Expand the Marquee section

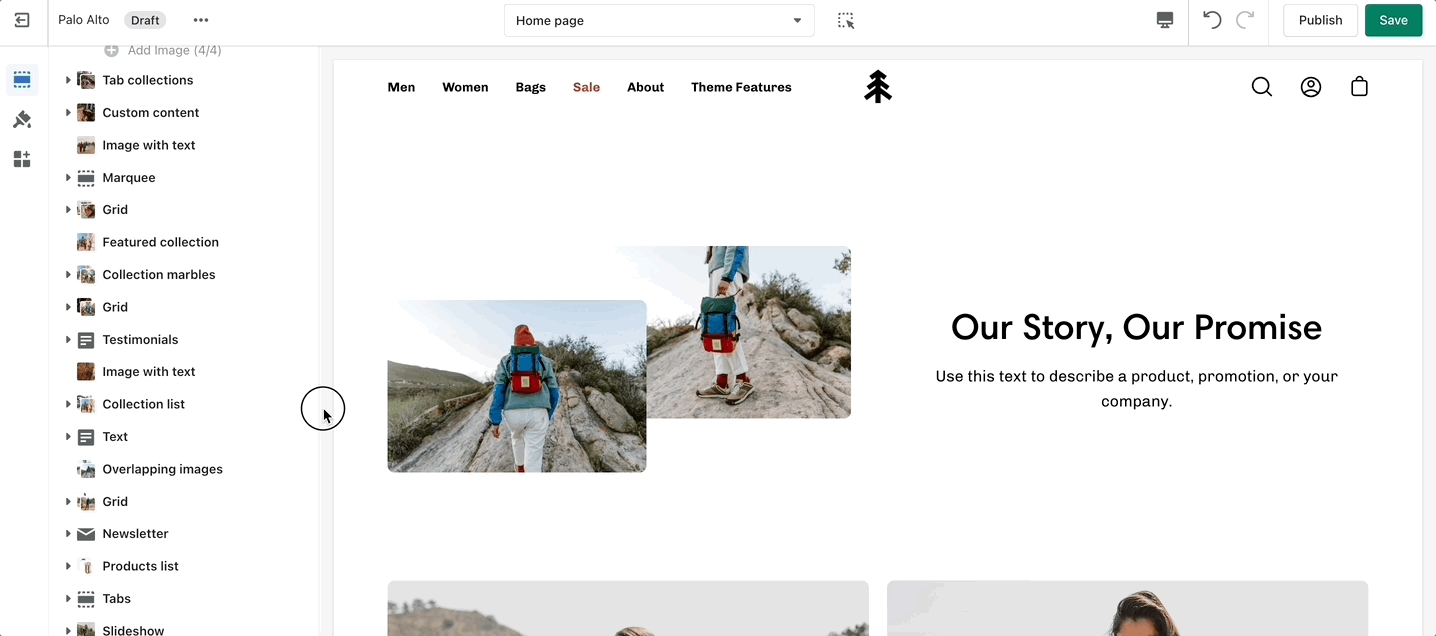(x=68, y=178)
